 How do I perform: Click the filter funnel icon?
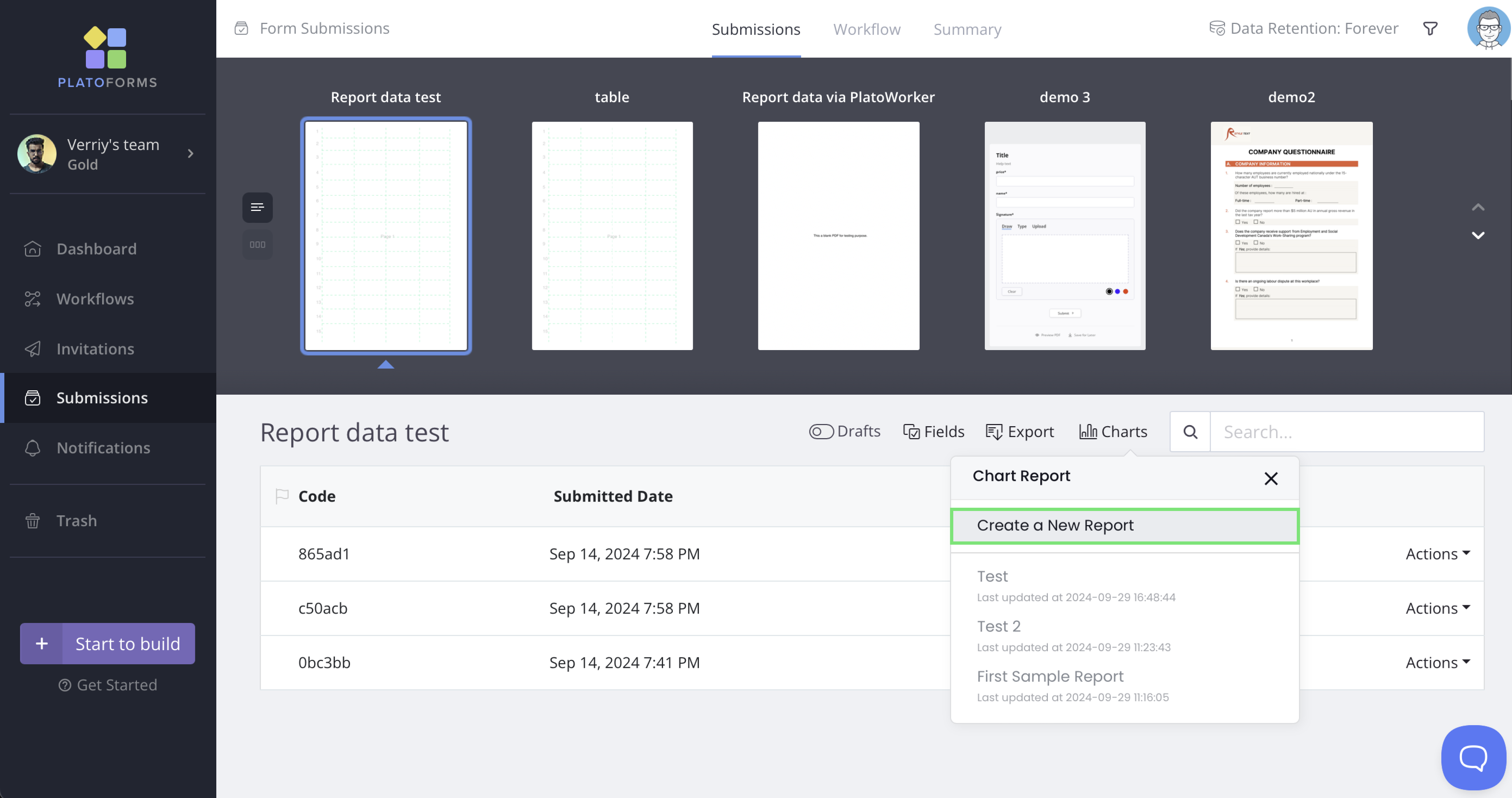tap(1430, 28)
